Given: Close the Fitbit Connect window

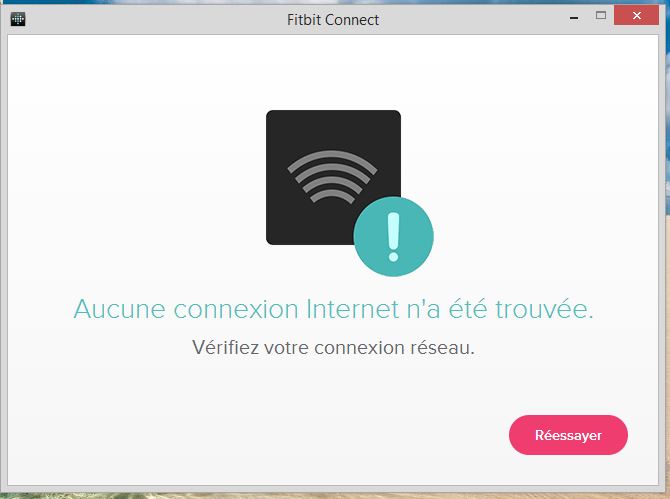Looking at the screenshot, I should (x=636, y=16).
